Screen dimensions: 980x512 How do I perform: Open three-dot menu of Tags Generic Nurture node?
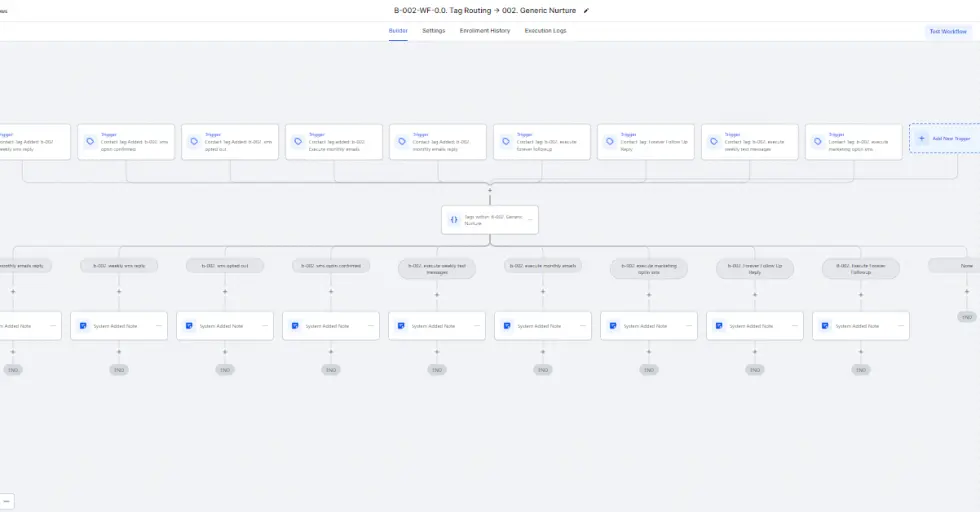tap(530, 219)
